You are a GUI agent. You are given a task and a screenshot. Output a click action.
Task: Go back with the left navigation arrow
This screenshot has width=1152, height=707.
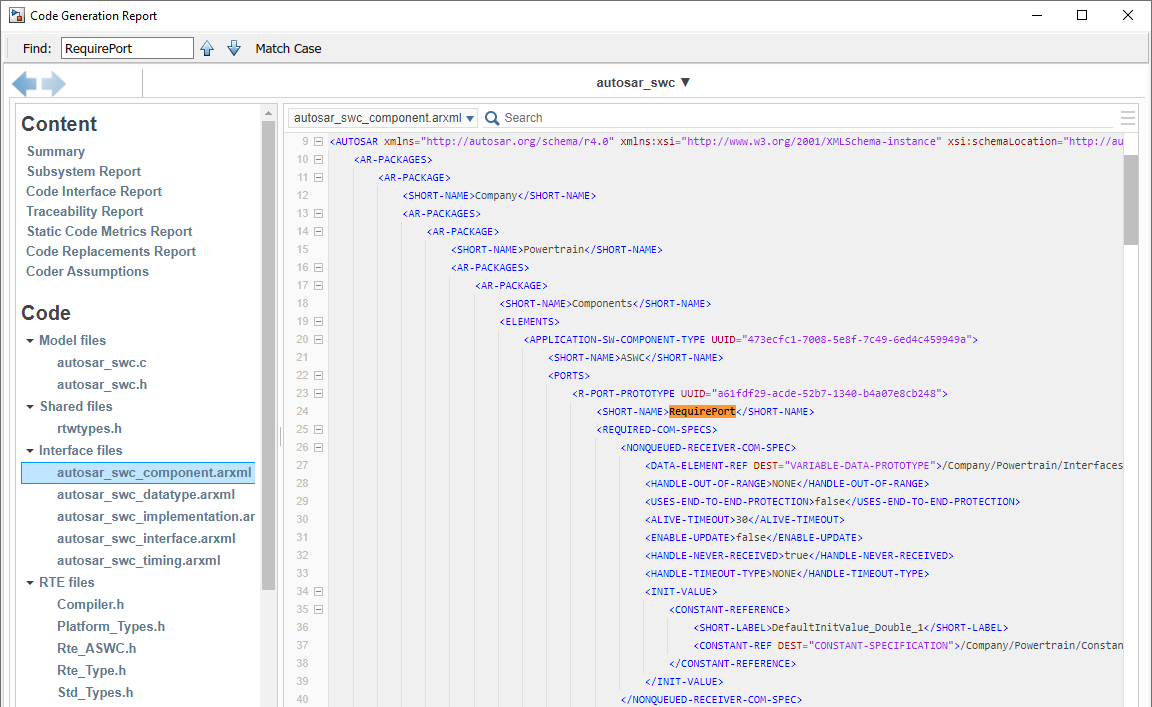[24, 84]
